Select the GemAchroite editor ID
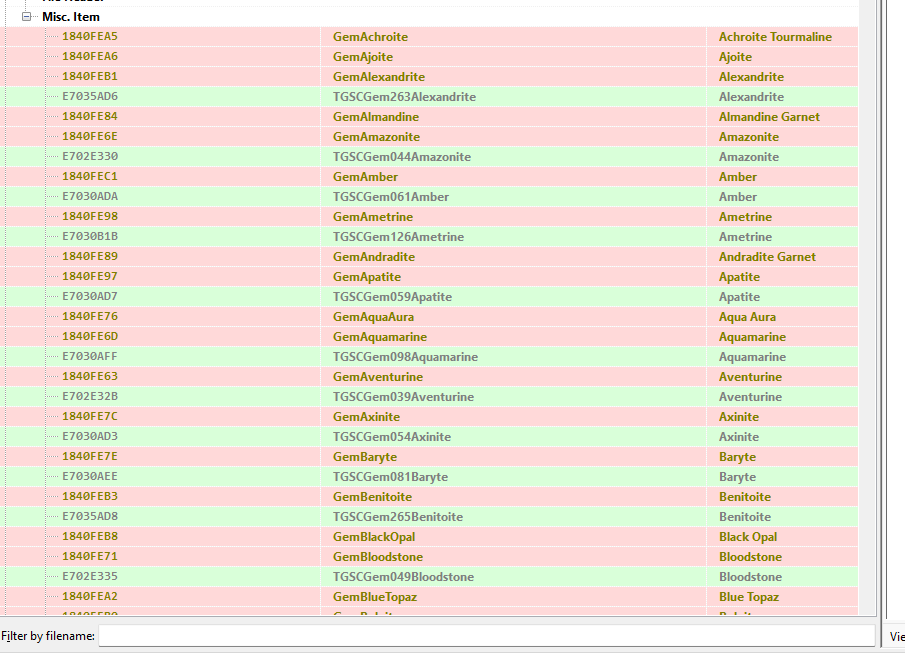 [371, 37]
